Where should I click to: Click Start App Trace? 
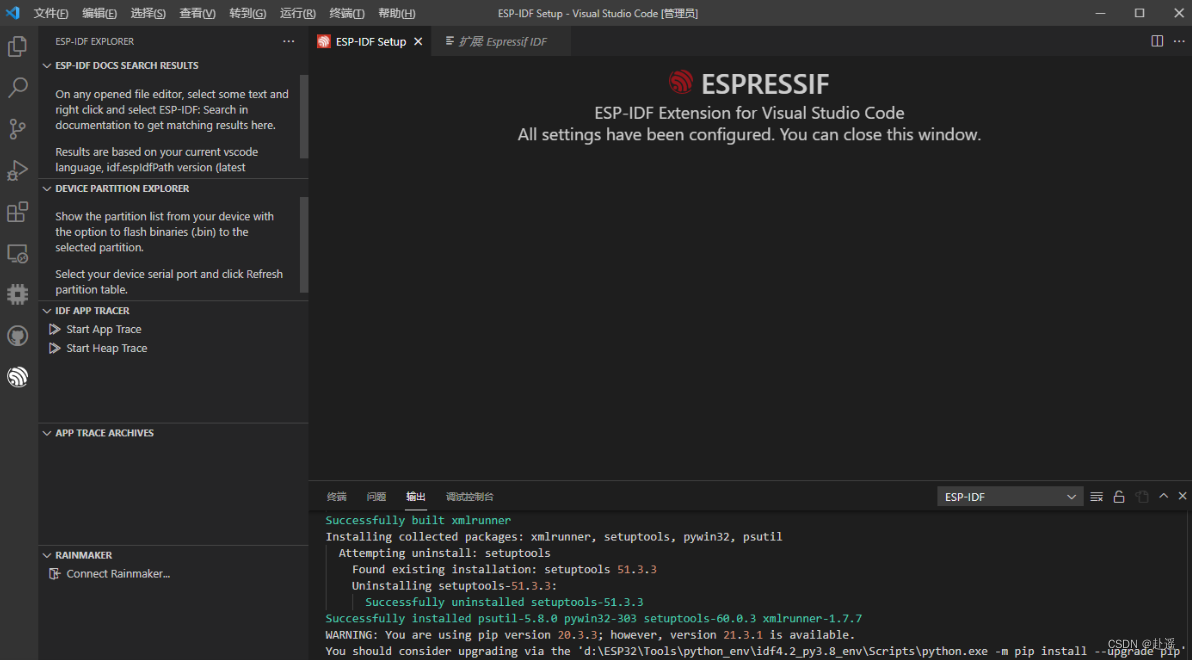(103, 329)
